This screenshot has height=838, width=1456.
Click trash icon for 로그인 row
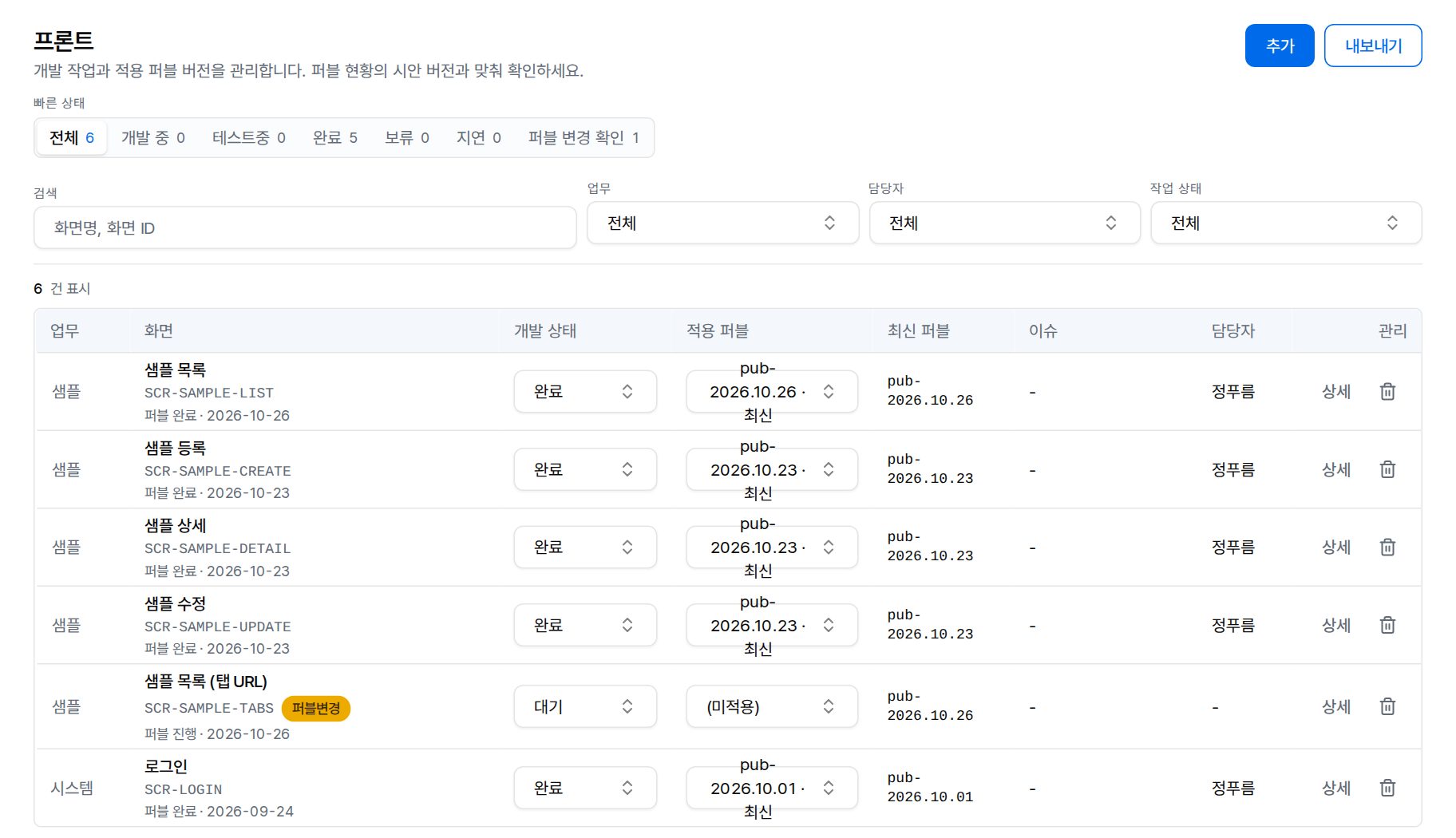[x=1387, y=788]
